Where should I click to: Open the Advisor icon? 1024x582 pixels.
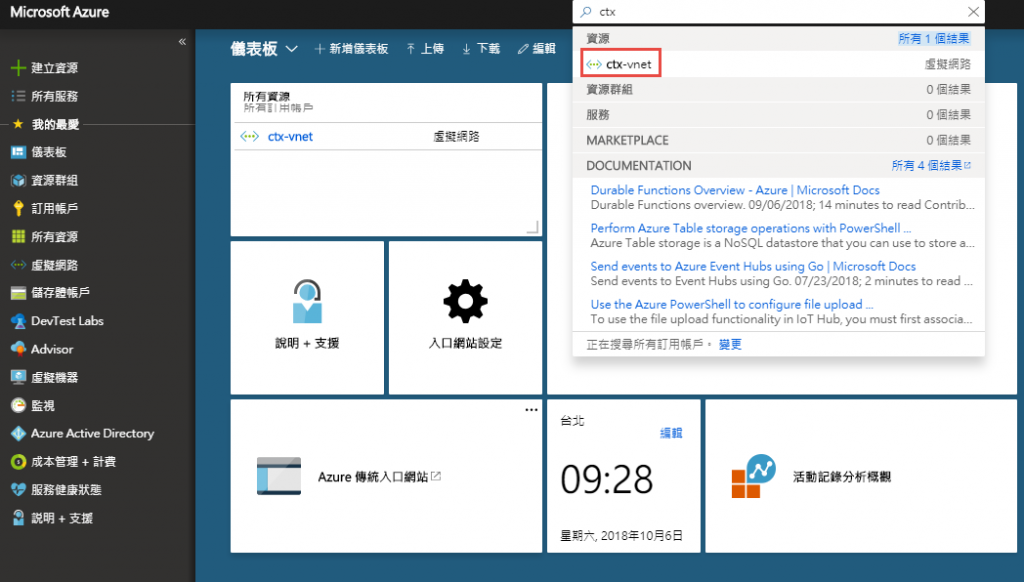[18, 349]
